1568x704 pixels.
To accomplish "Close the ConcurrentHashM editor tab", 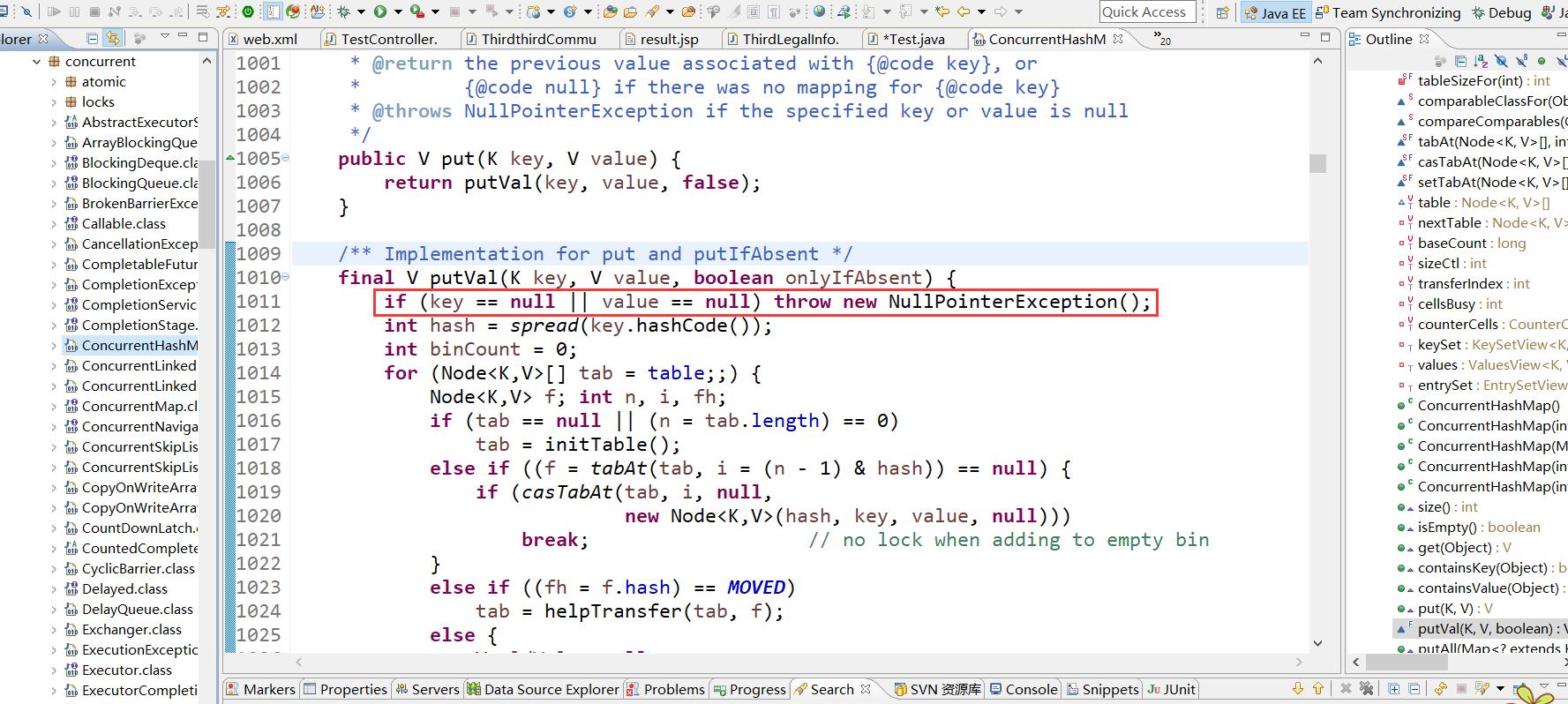I will click(1118, 39).
